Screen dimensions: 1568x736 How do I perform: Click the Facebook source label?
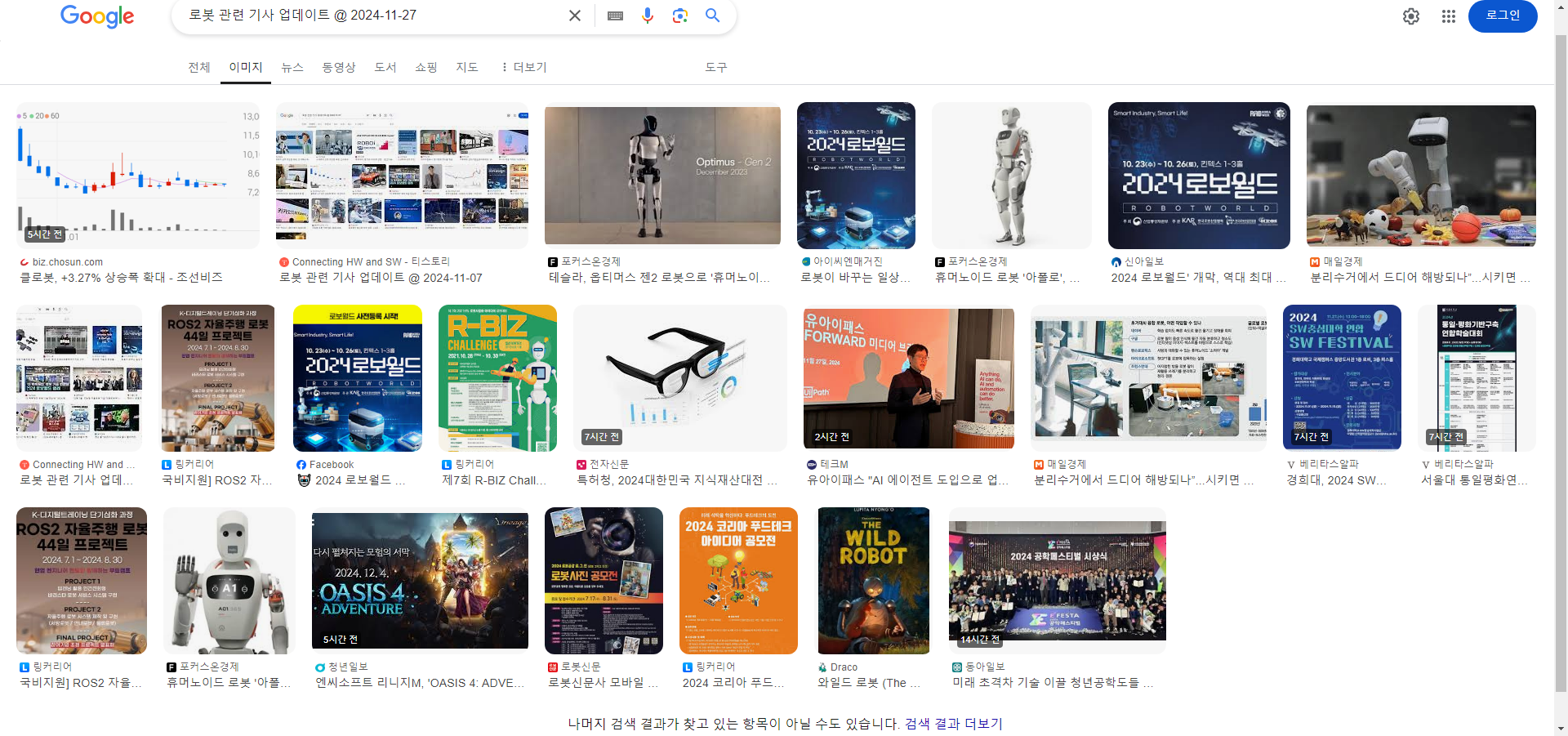(x=331, y=465)
